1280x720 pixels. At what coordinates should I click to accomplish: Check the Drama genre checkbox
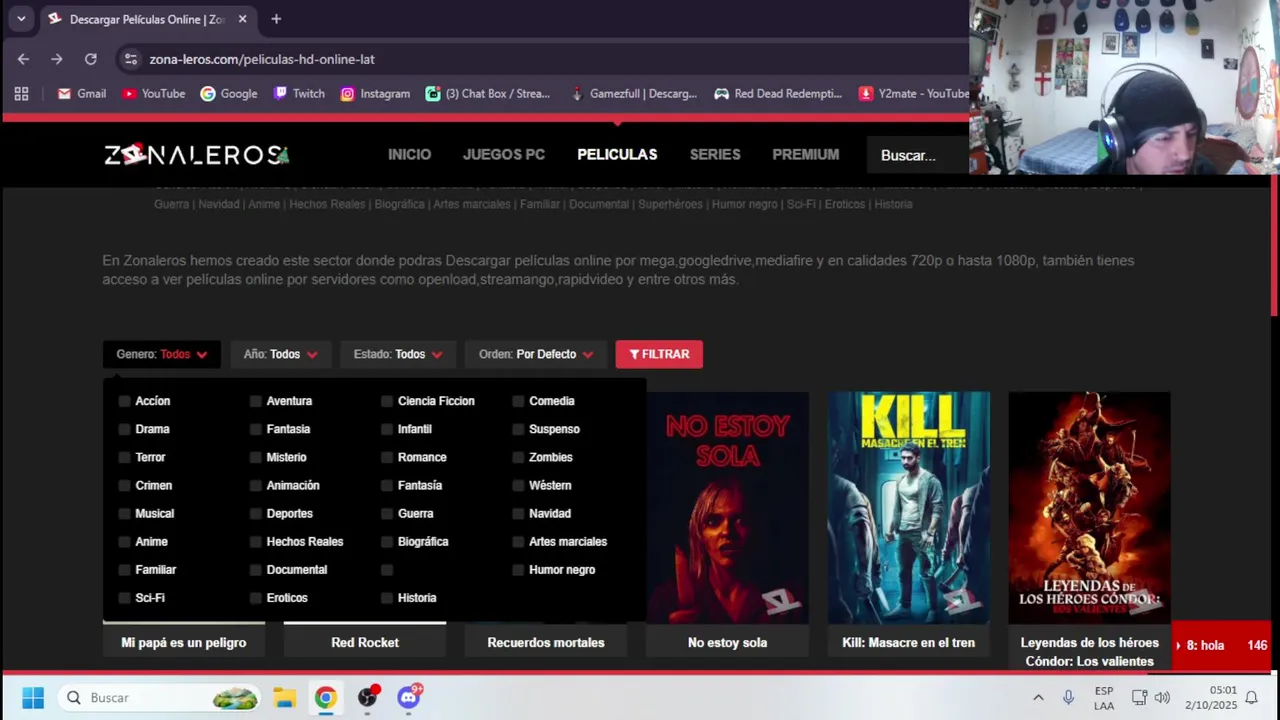[x=124, y=429]
